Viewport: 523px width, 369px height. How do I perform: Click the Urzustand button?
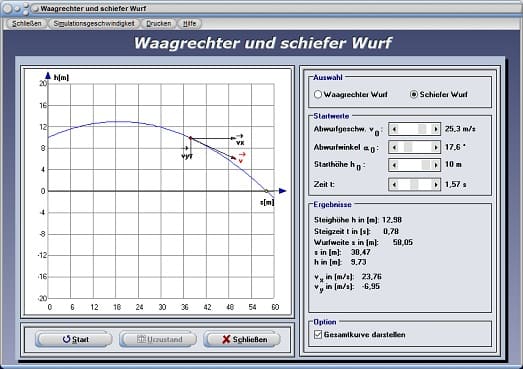point(158,339)
